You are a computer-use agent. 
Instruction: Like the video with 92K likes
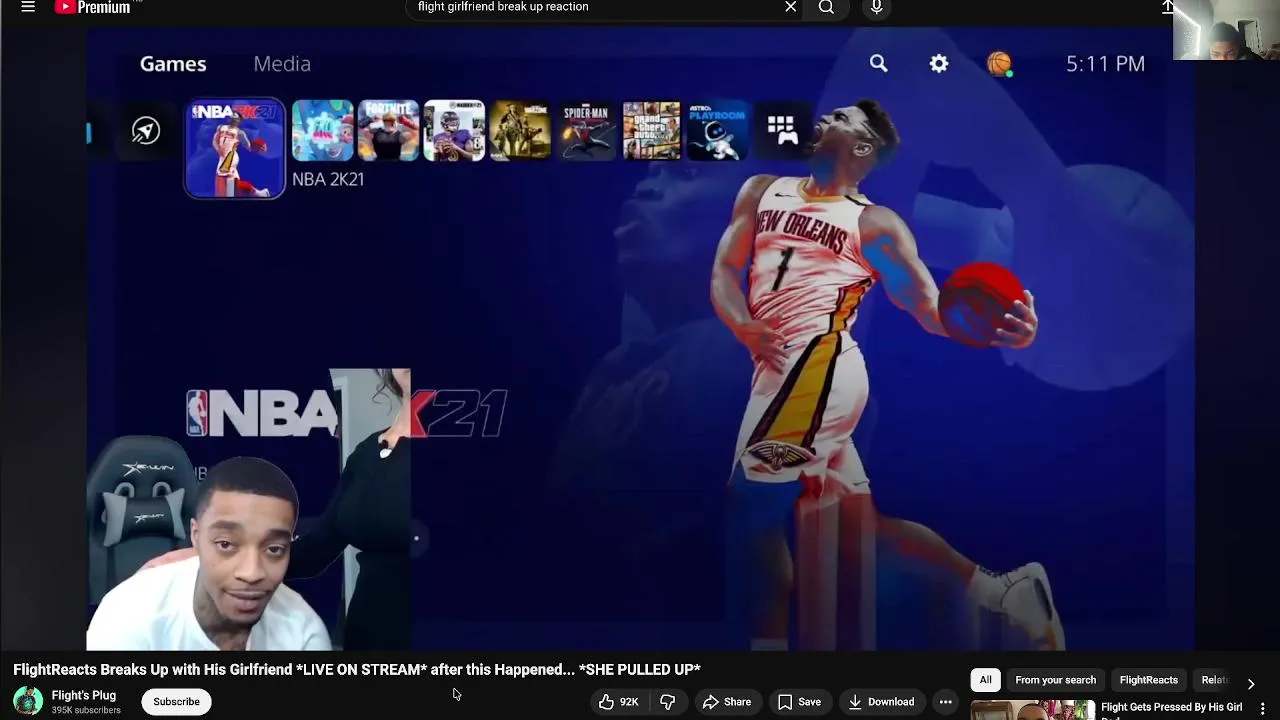coord(618,702)
